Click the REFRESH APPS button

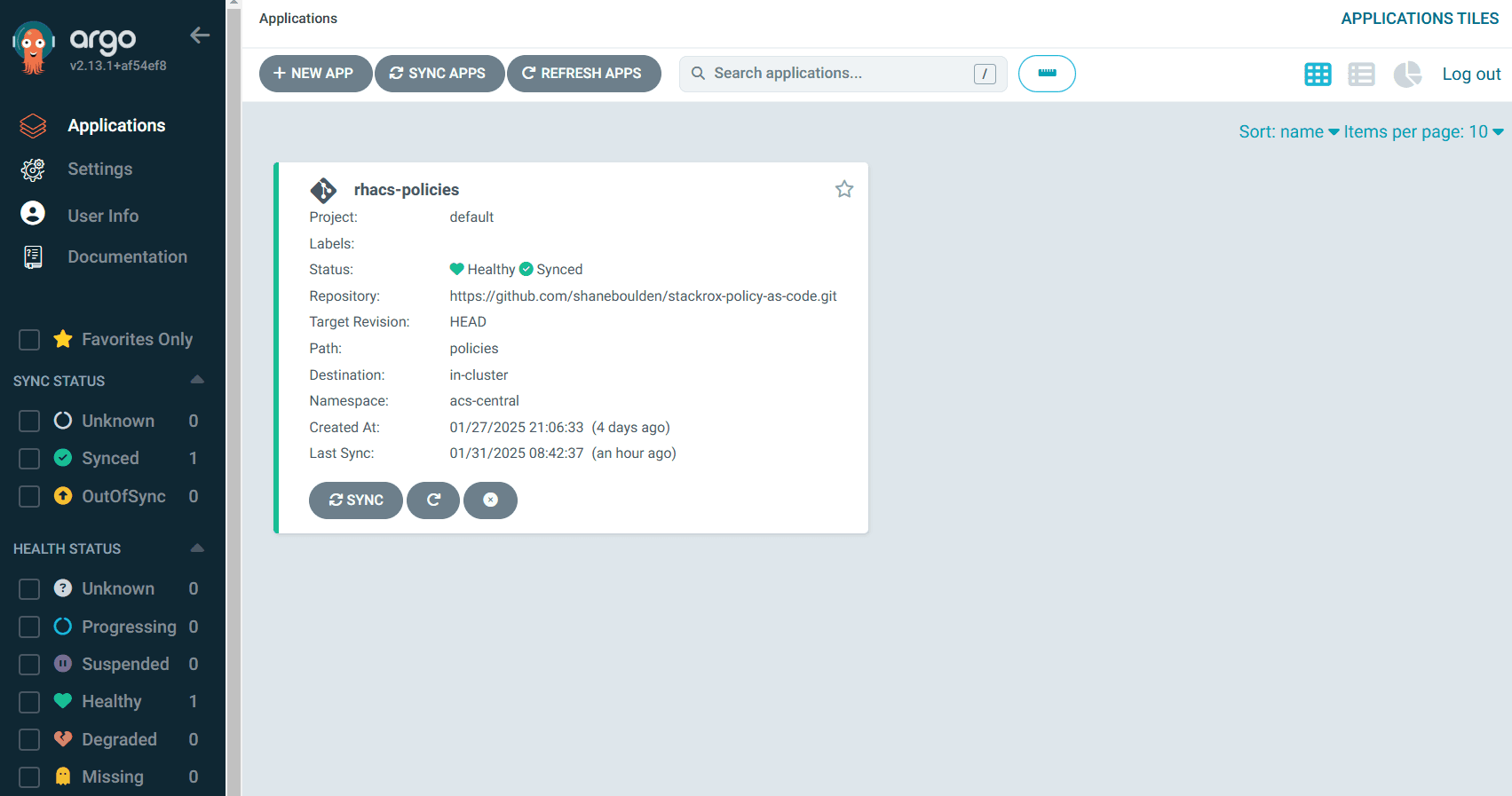tap(583, 74)
